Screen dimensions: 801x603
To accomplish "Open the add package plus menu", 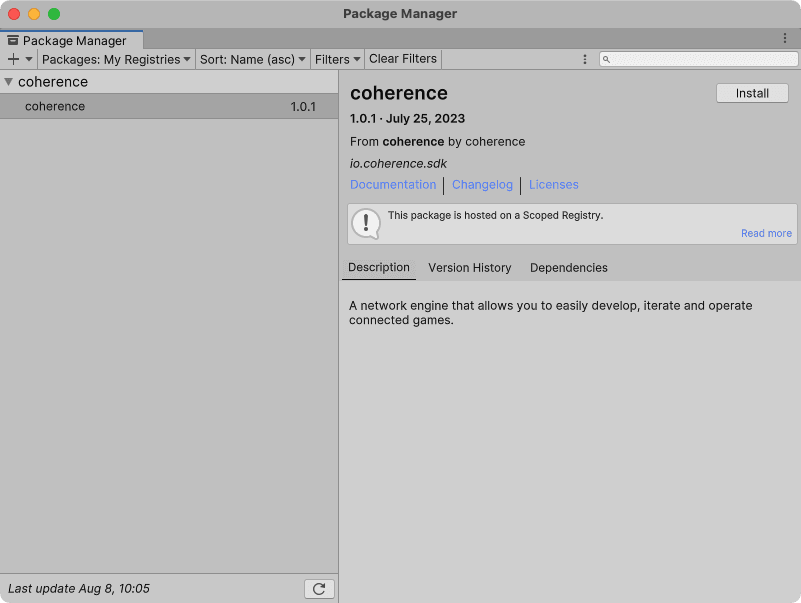I will coord(18,59).
